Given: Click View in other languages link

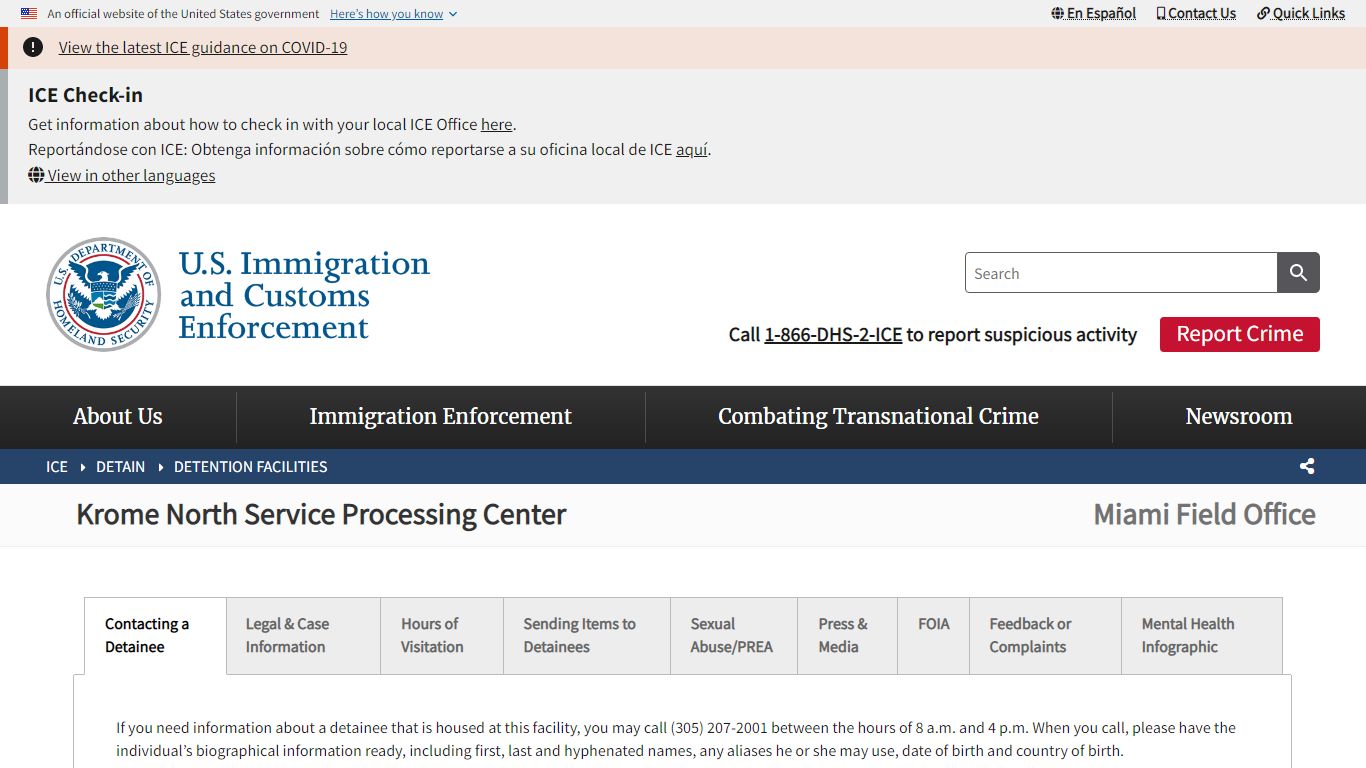Looking at the screenshot, I should coord(122,175).
